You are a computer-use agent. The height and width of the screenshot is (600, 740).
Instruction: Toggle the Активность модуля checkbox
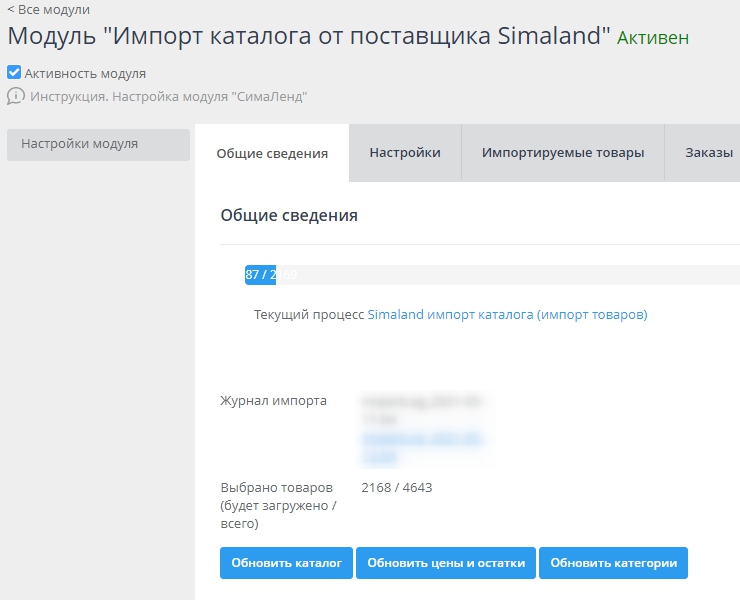point(14,73)
